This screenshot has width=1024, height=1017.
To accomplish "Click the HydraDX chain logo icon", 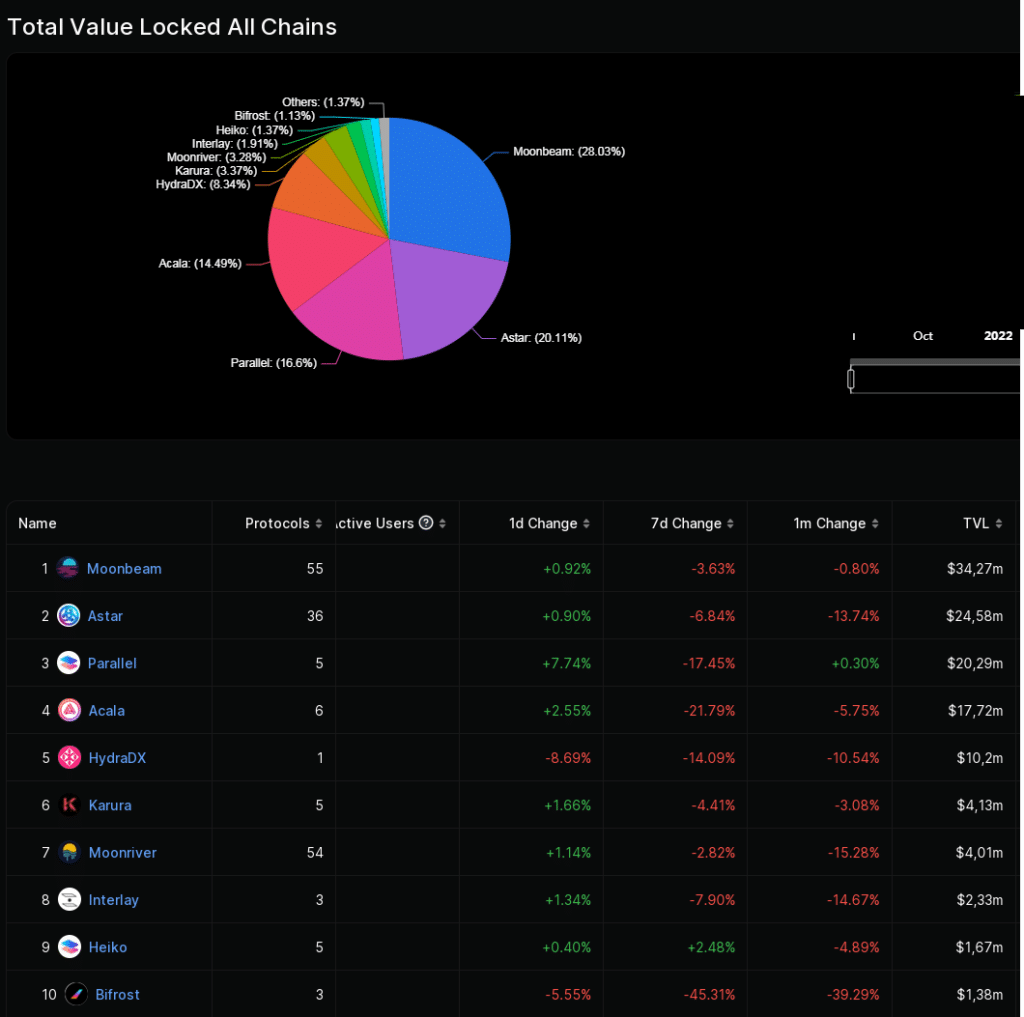I will click(69, 758).
